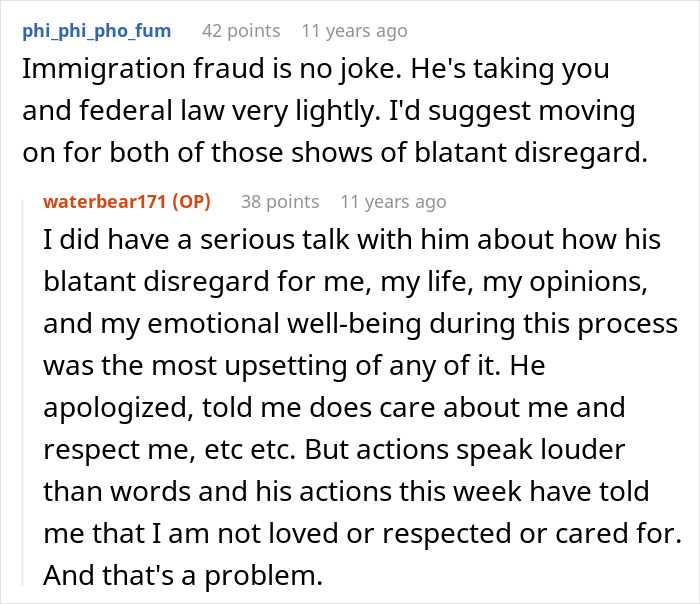Open phi_phi_pho_fum's user profile
700x604 pixels.
coord(96,31)
